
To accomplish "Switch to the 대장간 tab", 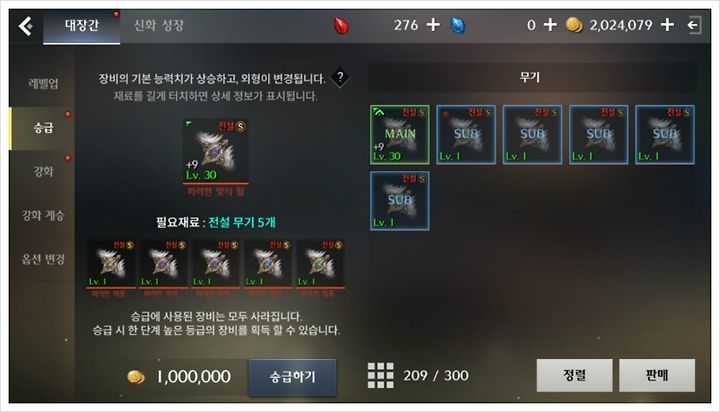I will click(82, 26).
